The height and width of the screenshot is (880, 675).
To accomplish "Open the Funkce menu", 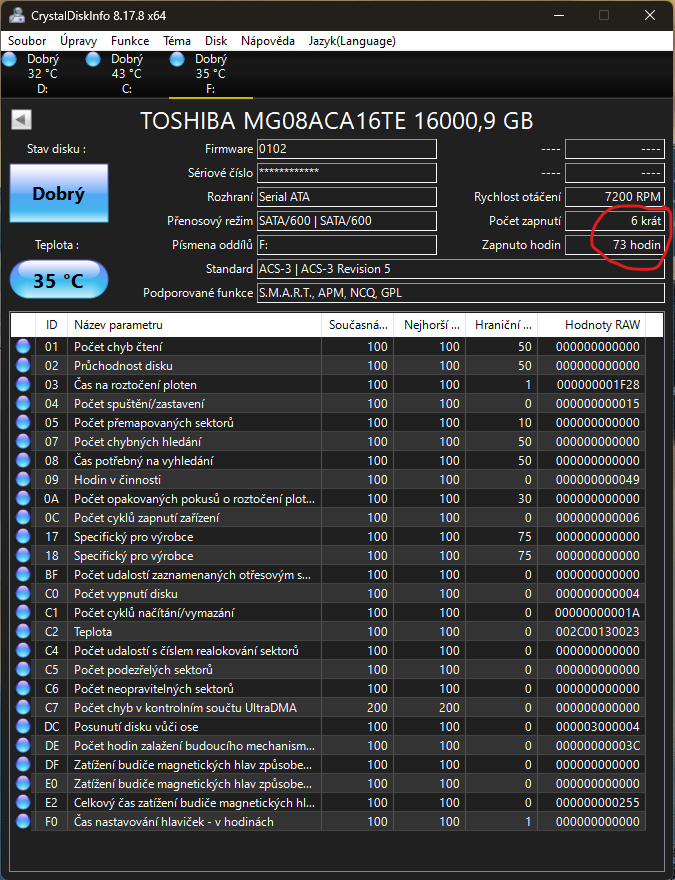I will pyautogui.click(x=130, y=41).
